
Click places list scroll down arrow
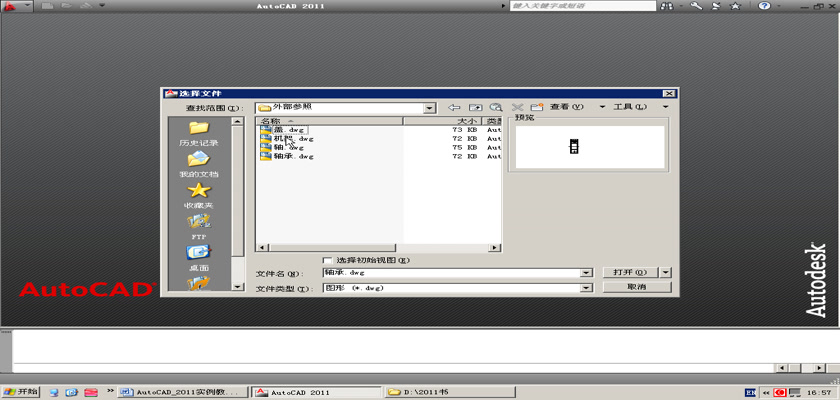pyautogui.click(x=238, y=287)
